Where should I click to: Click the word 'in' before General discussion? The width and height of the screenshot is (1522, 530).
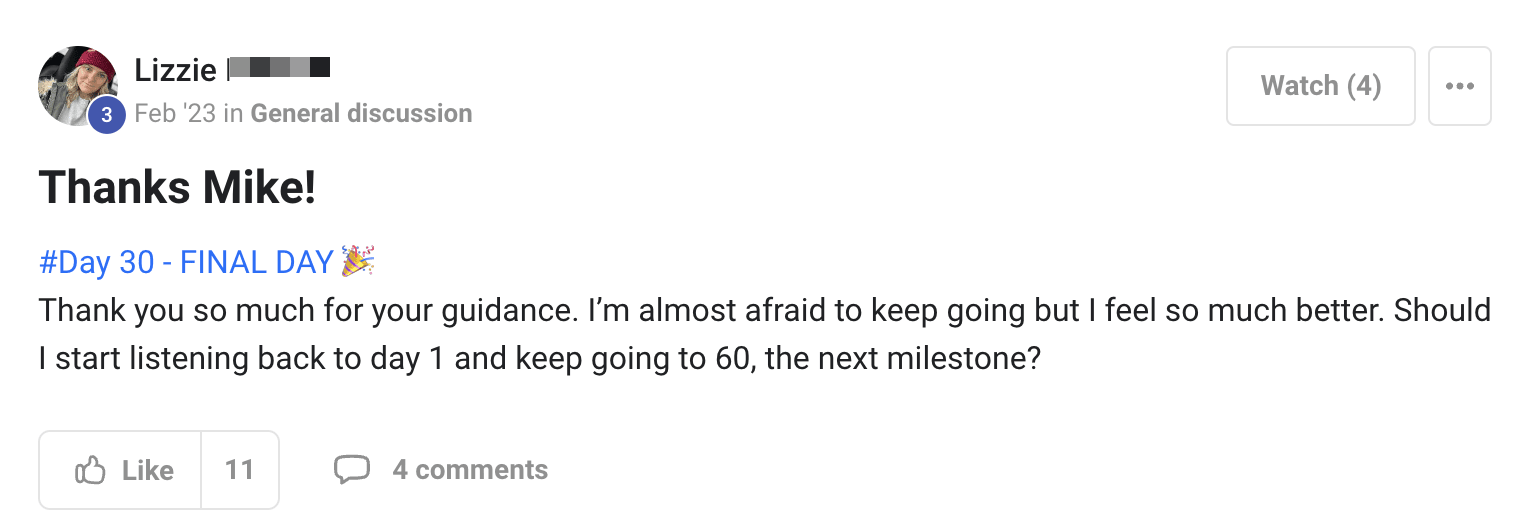click(x=233, y=113)
